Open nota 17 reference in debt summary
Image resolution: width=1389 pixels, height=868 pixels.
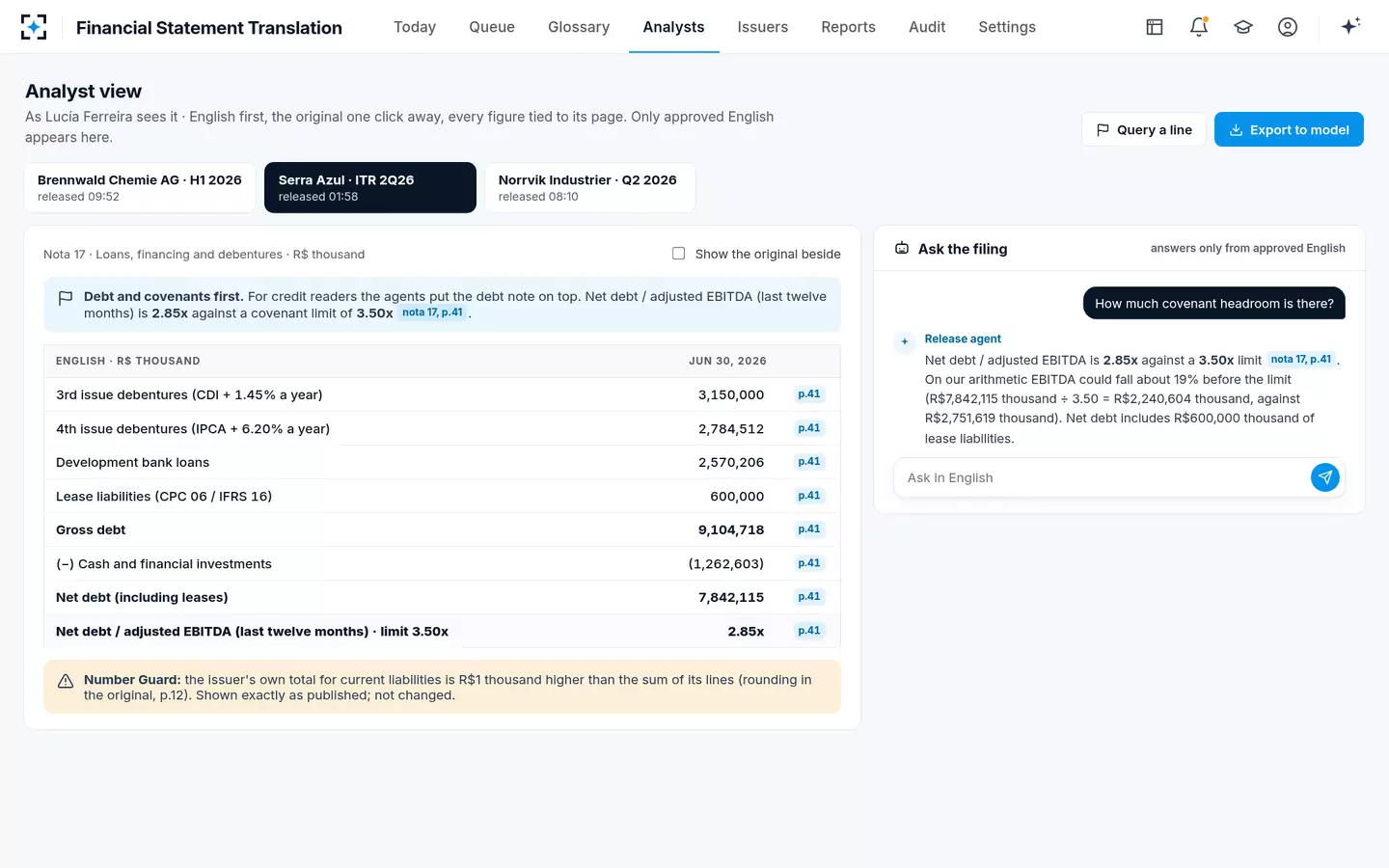[x=432, y=312]
